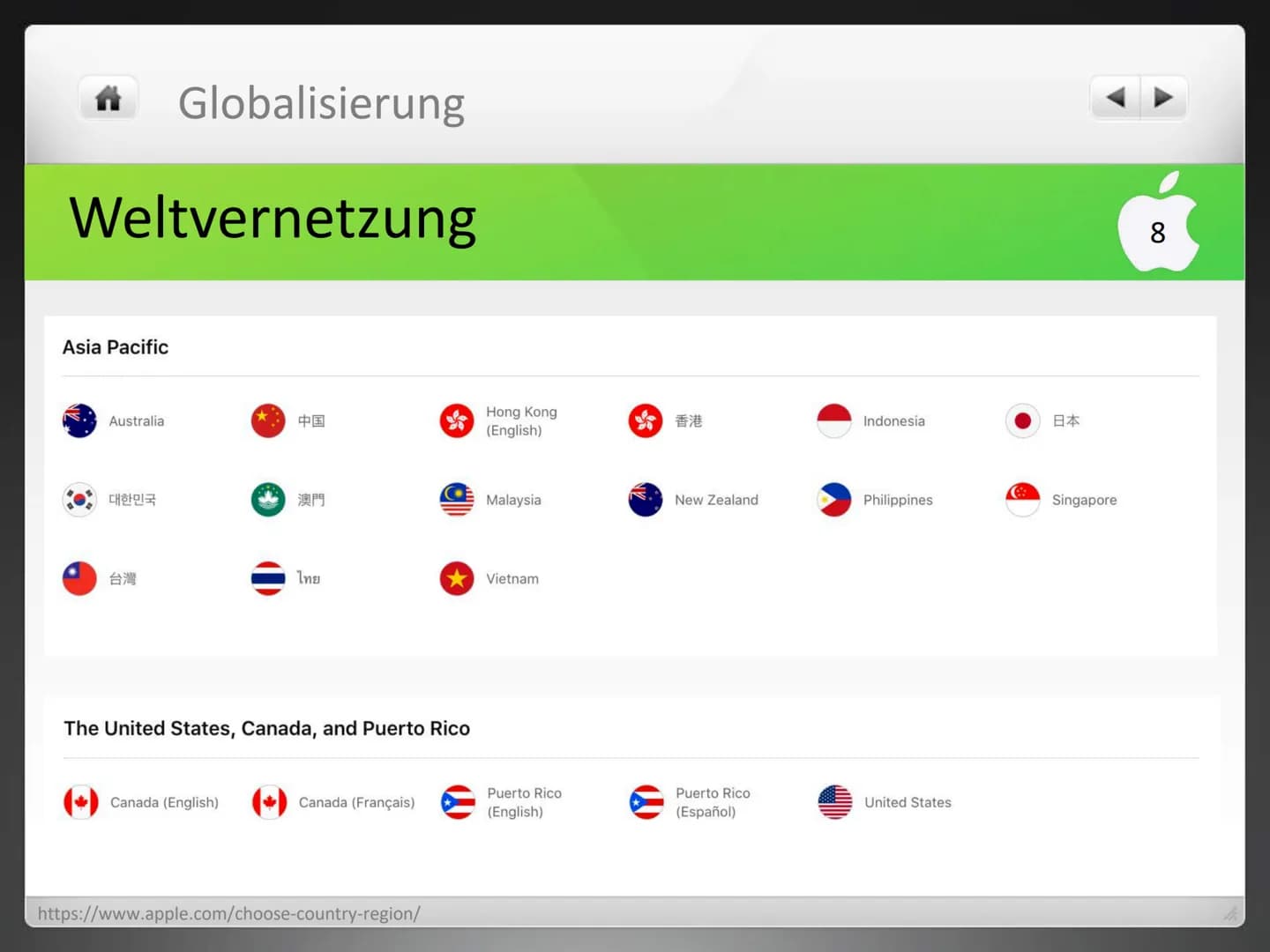
Task: Choose the ไทย region text
Action: [309, 578]
